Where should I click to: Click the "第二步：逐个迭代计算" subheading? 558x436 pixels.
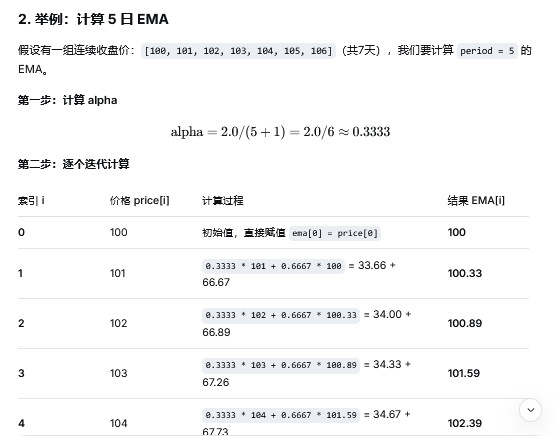coord(74,164)
